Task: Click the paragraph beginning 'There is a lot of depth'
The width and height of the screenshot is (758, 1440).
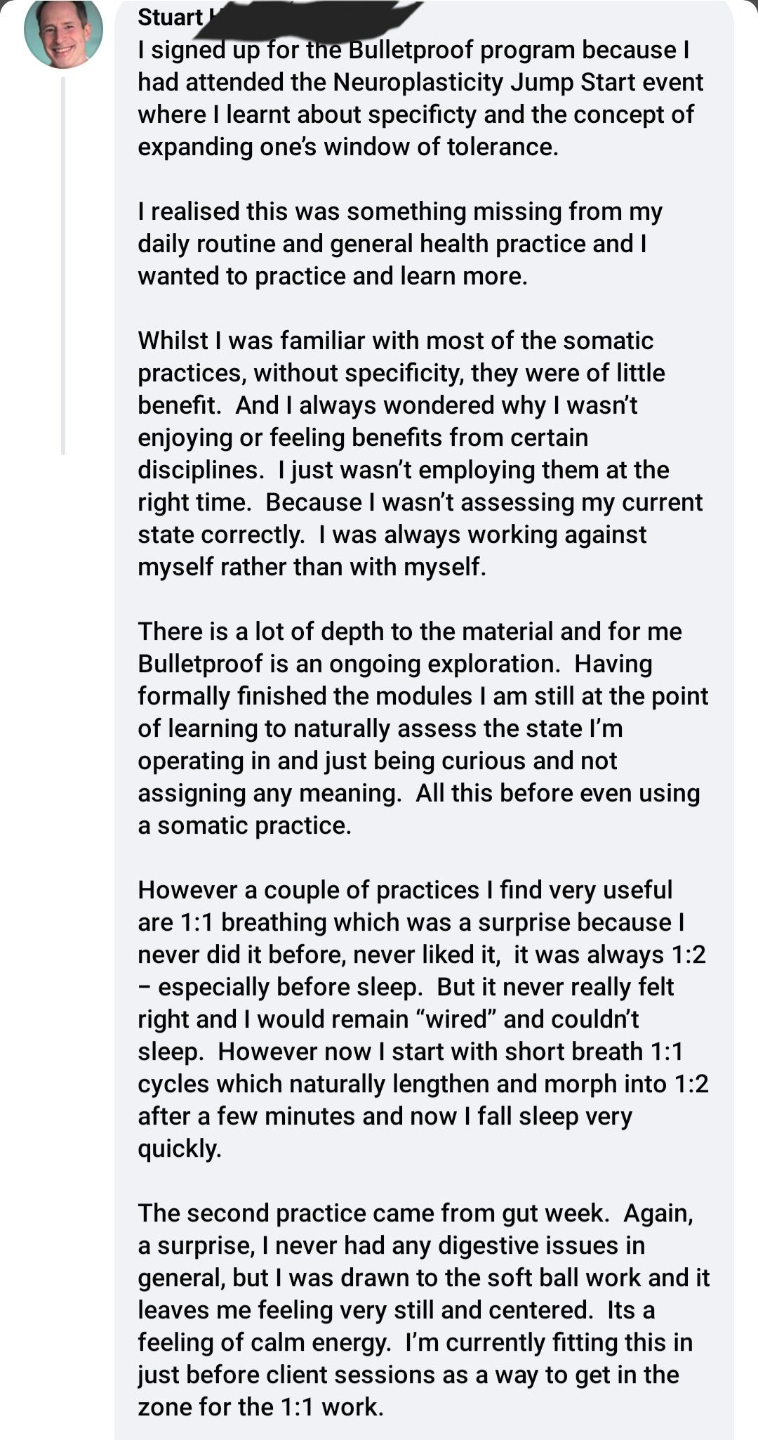Action: [420, 728]
